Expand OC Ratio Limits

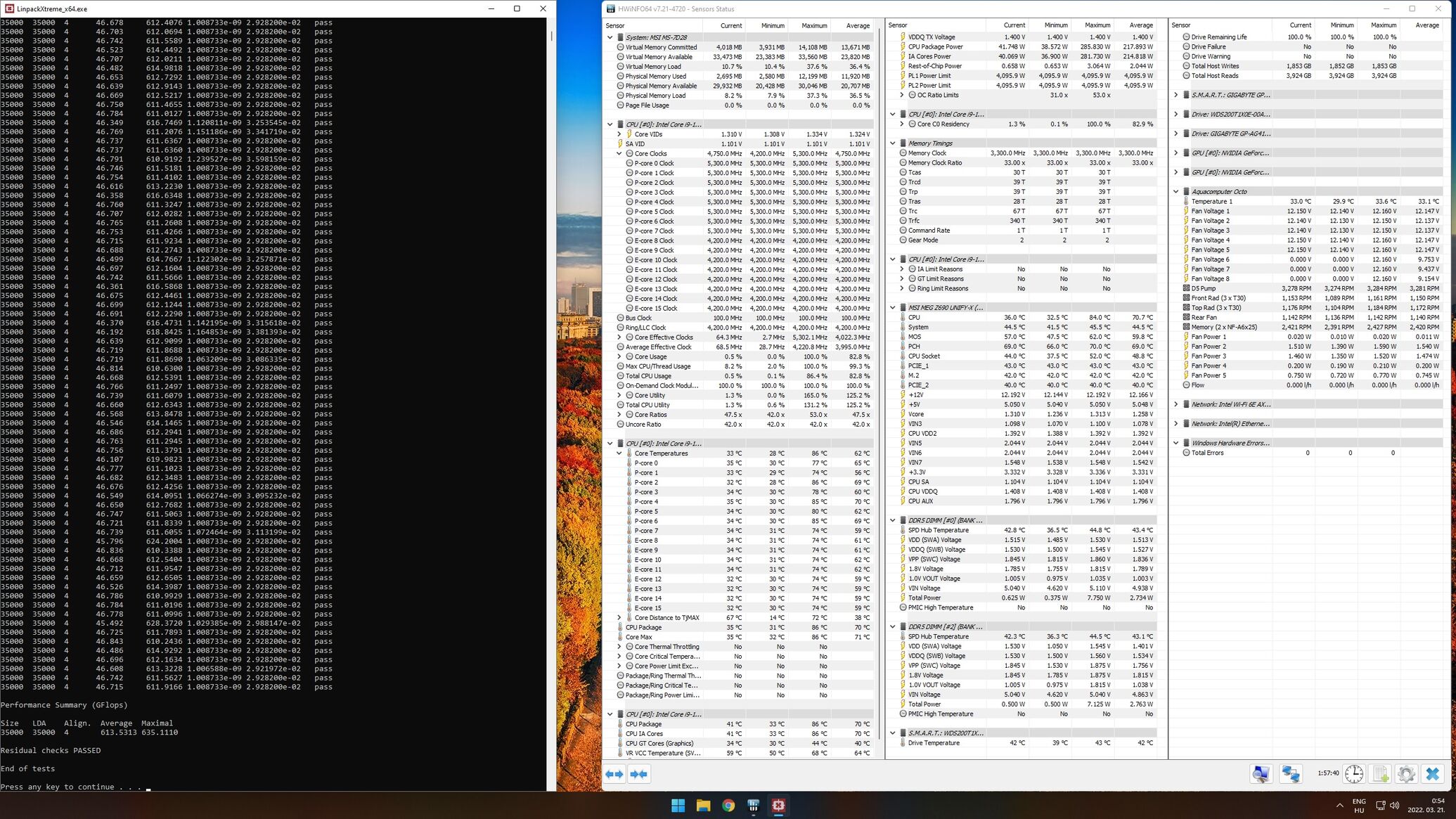pyautogui.click(x=902, y=95)
